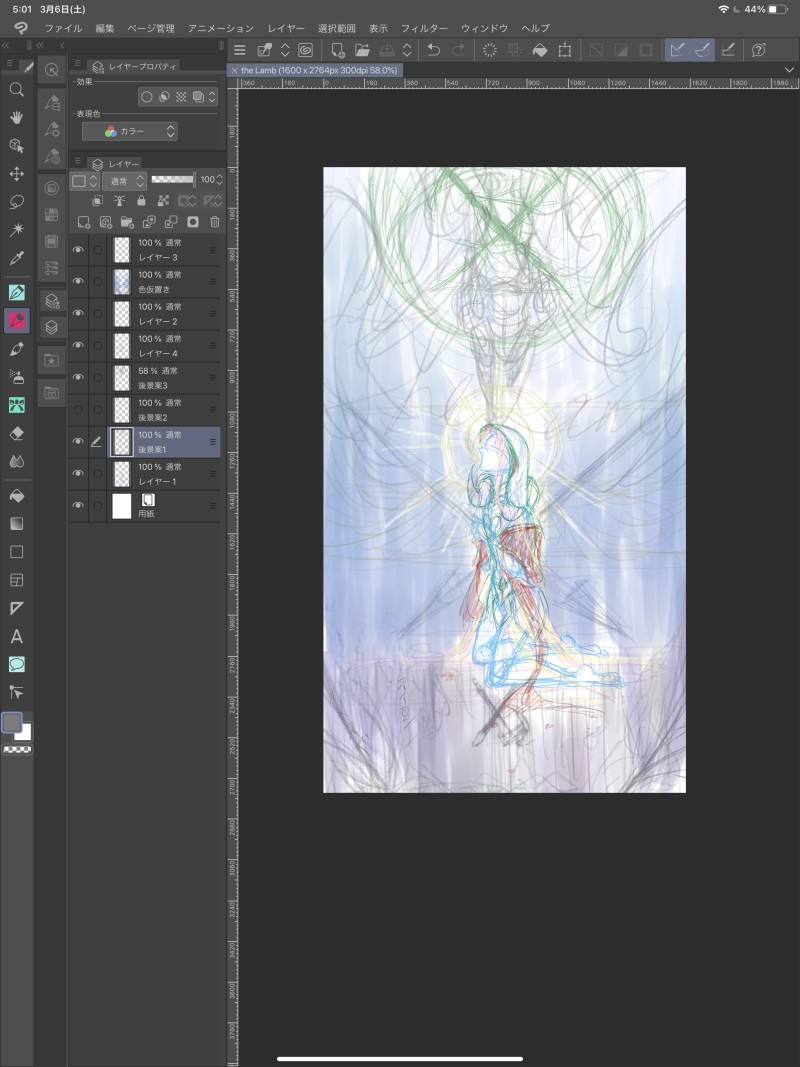800x1067 pixels.
Task: Open the ファイル menu
Action: [x=63, y=28]
